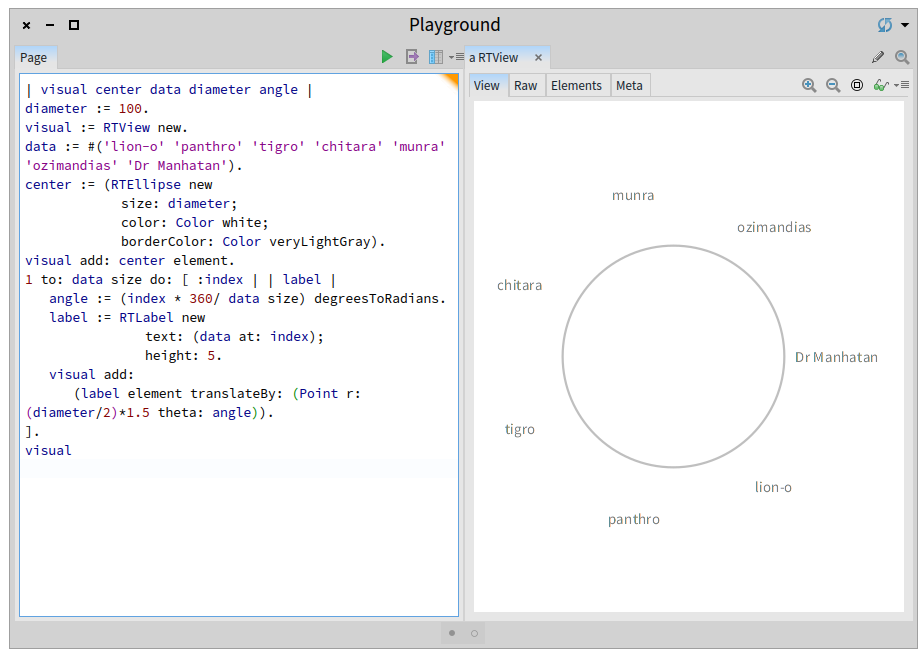The height and width of the screenshot is (657, 923).
Task: Click the magnifier icon above the inspector
Action: click(902, 57)
